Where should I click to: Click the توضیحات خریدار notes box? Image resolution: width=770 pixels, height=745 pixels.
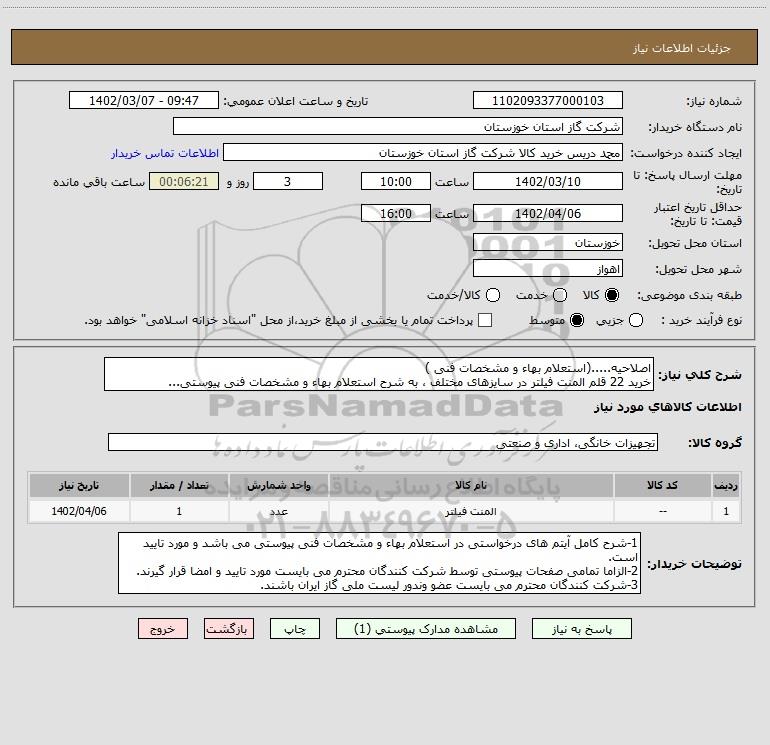(x=379, y=563)
